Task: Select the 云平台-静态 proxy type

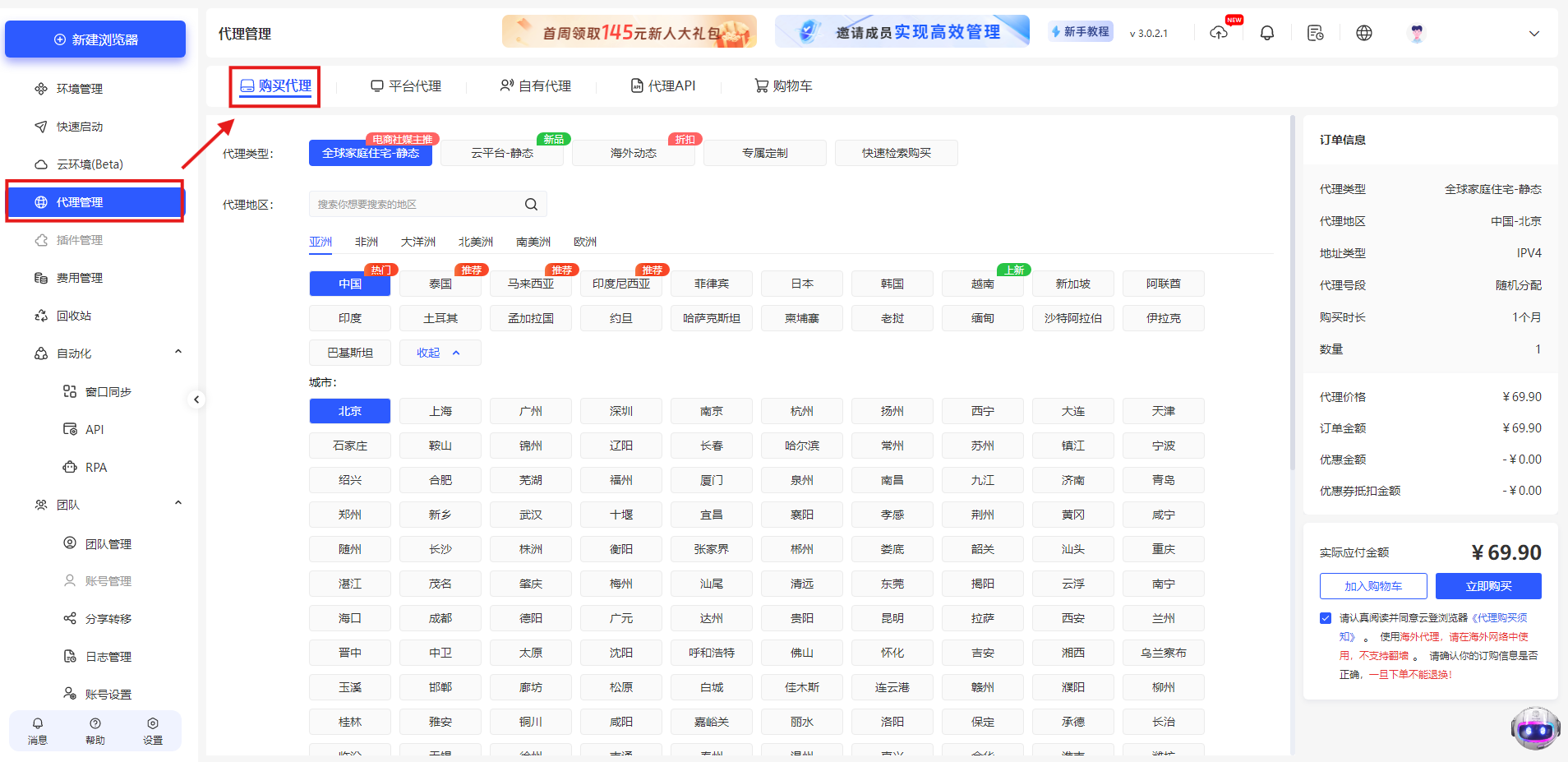Action: click(x=501, y=153)
